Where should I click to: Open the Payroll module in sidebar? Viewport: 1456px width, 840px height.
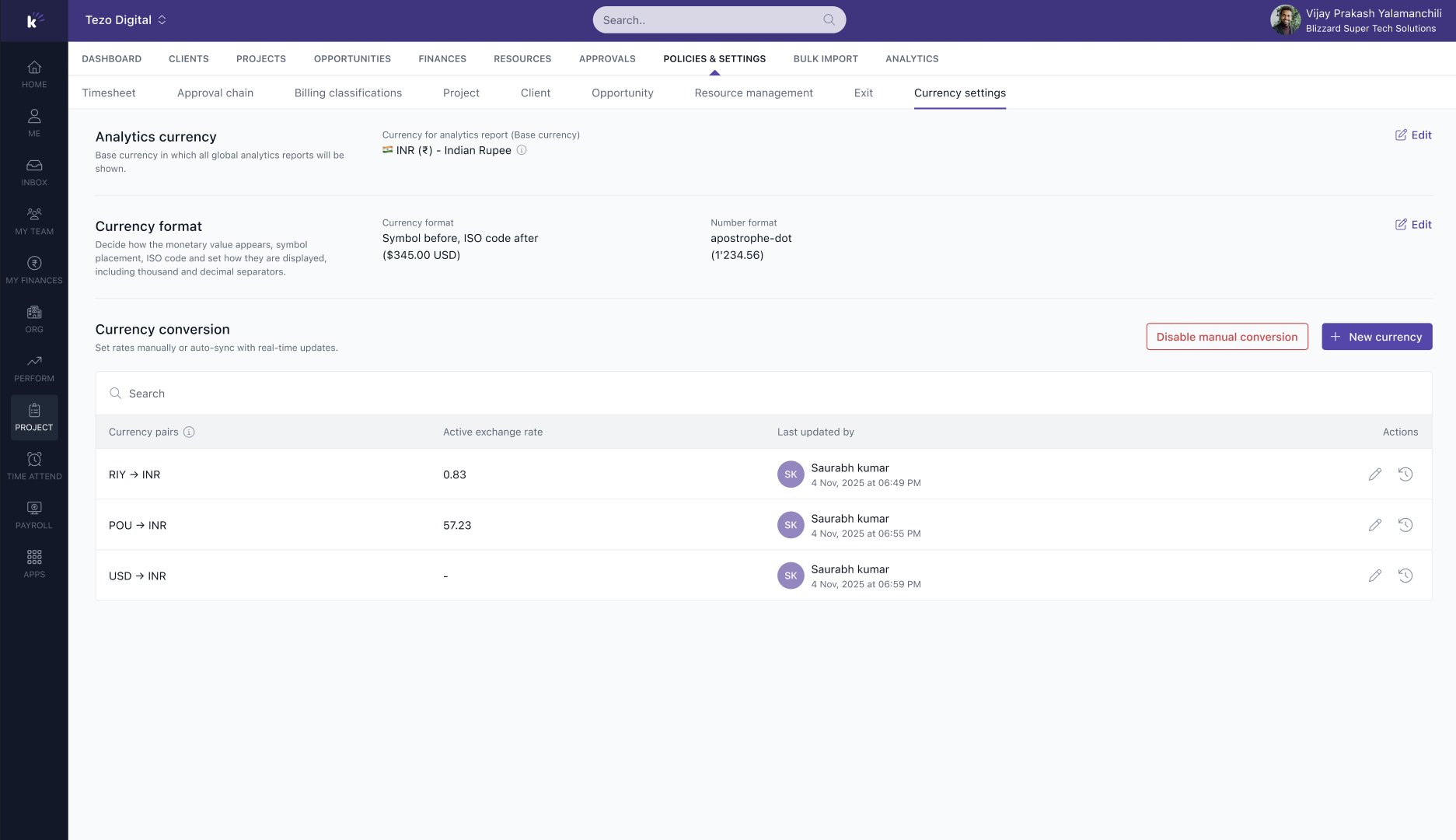[34, 516]
